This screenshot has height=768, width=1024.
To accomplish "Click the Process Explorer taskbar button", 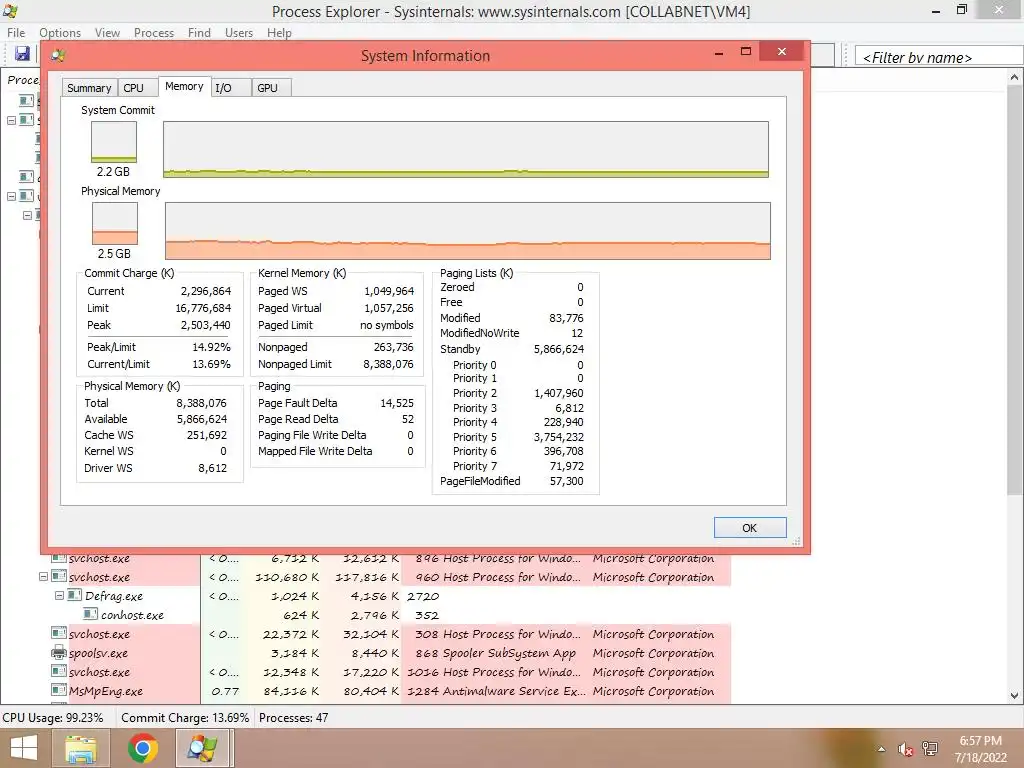I will tap(203, 748).
